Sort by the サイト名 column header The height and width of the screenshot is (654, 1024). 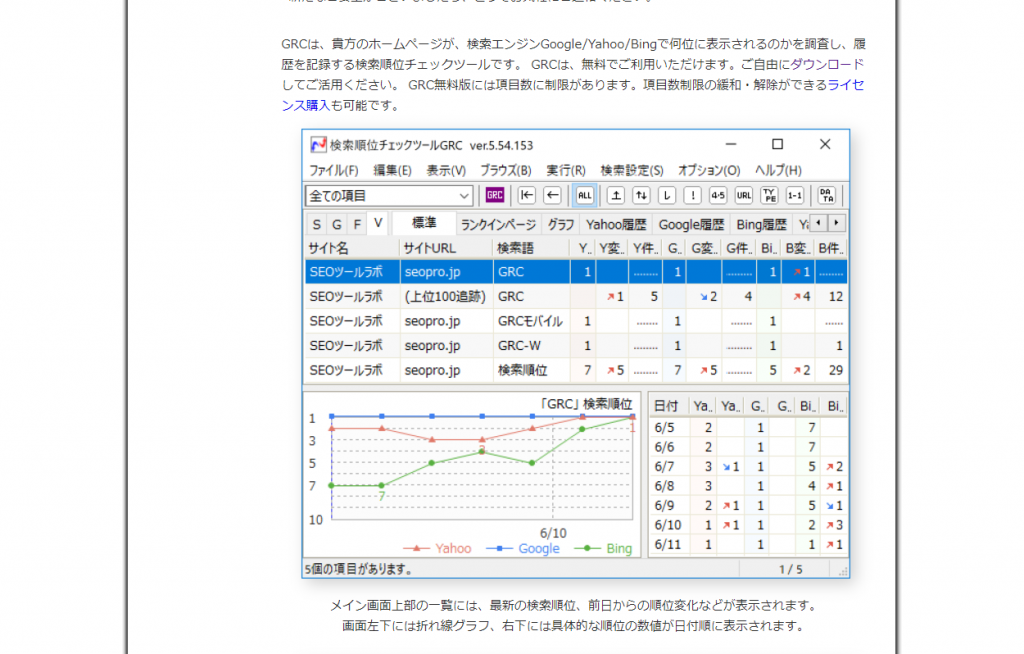tap(352, 248)
